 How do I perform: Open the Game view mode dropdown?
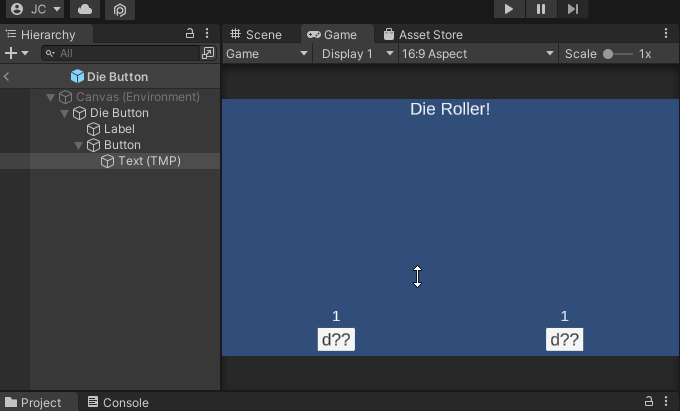(x=267, y=54)
